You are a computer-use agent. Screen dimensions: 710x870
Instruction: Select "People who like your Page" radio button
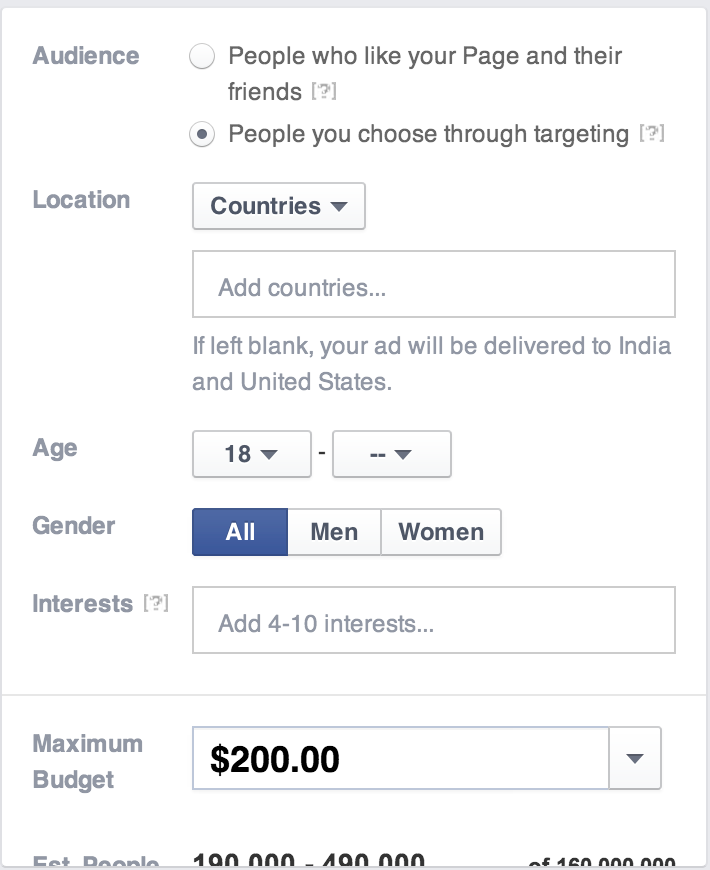(x=202, y=58)
